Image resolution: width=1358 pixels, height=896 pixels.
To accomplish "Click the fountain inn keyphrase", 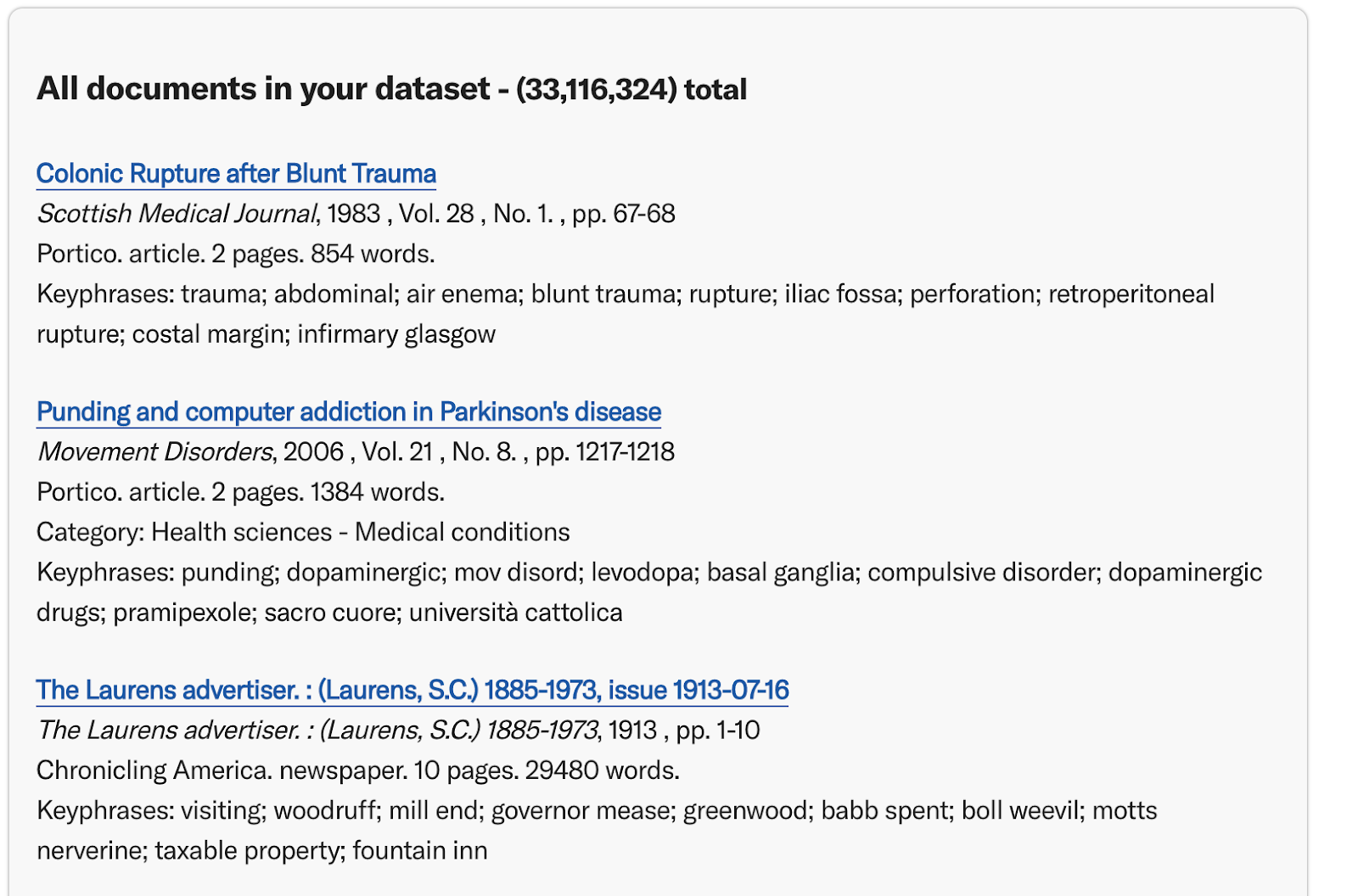I will click(420, 851).
